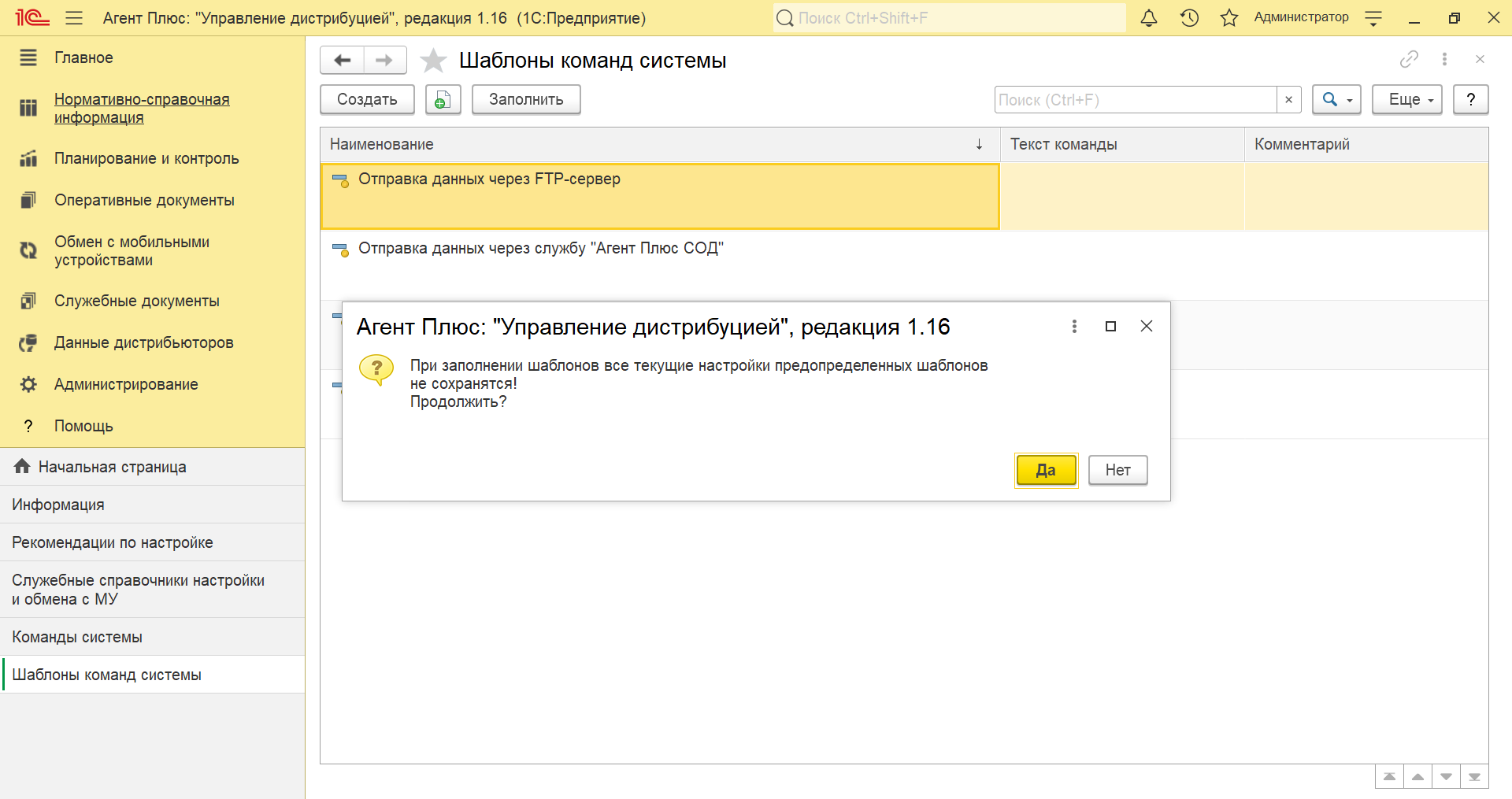
Task: Clear the list search with the x
Action: (x=1288, y=100)
